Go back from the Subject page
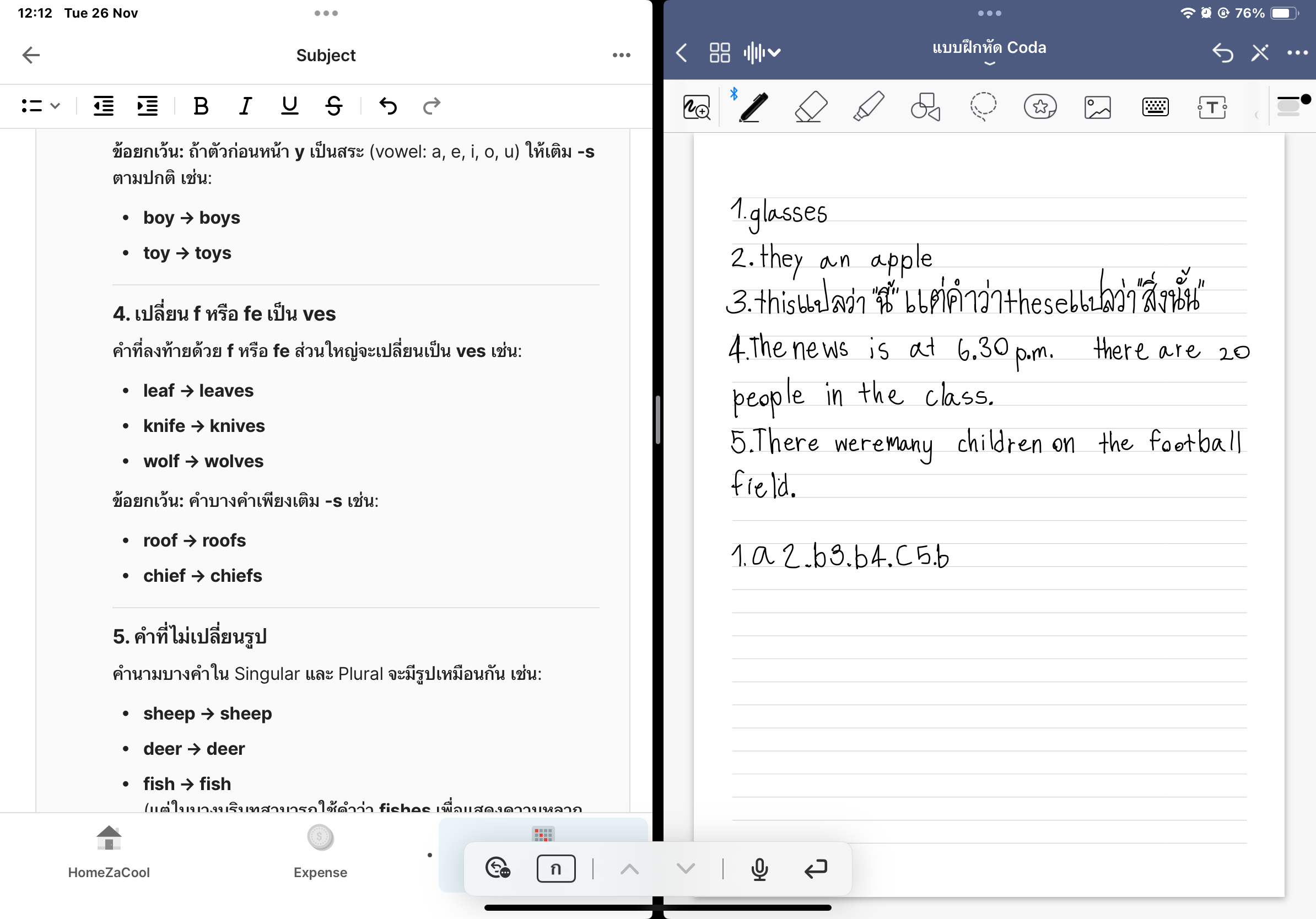The image size is (1316, 919). pyautogui.click(x=31, y=55)
